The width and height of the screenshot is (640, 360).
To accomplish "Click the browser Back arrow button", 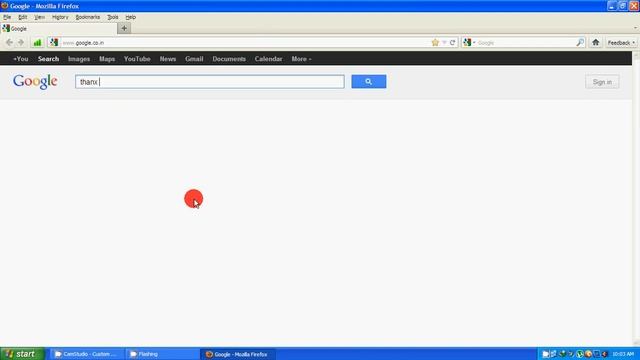I will tap(9, 42).
